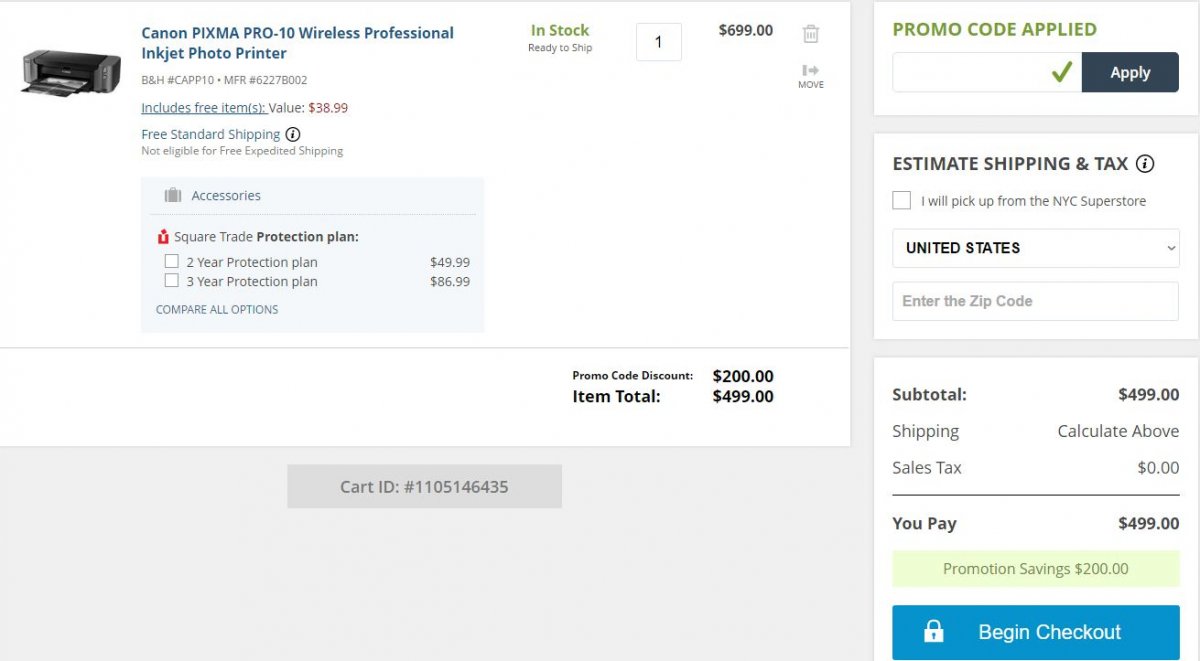Open the United States country dropdown

coord(1035,248)
